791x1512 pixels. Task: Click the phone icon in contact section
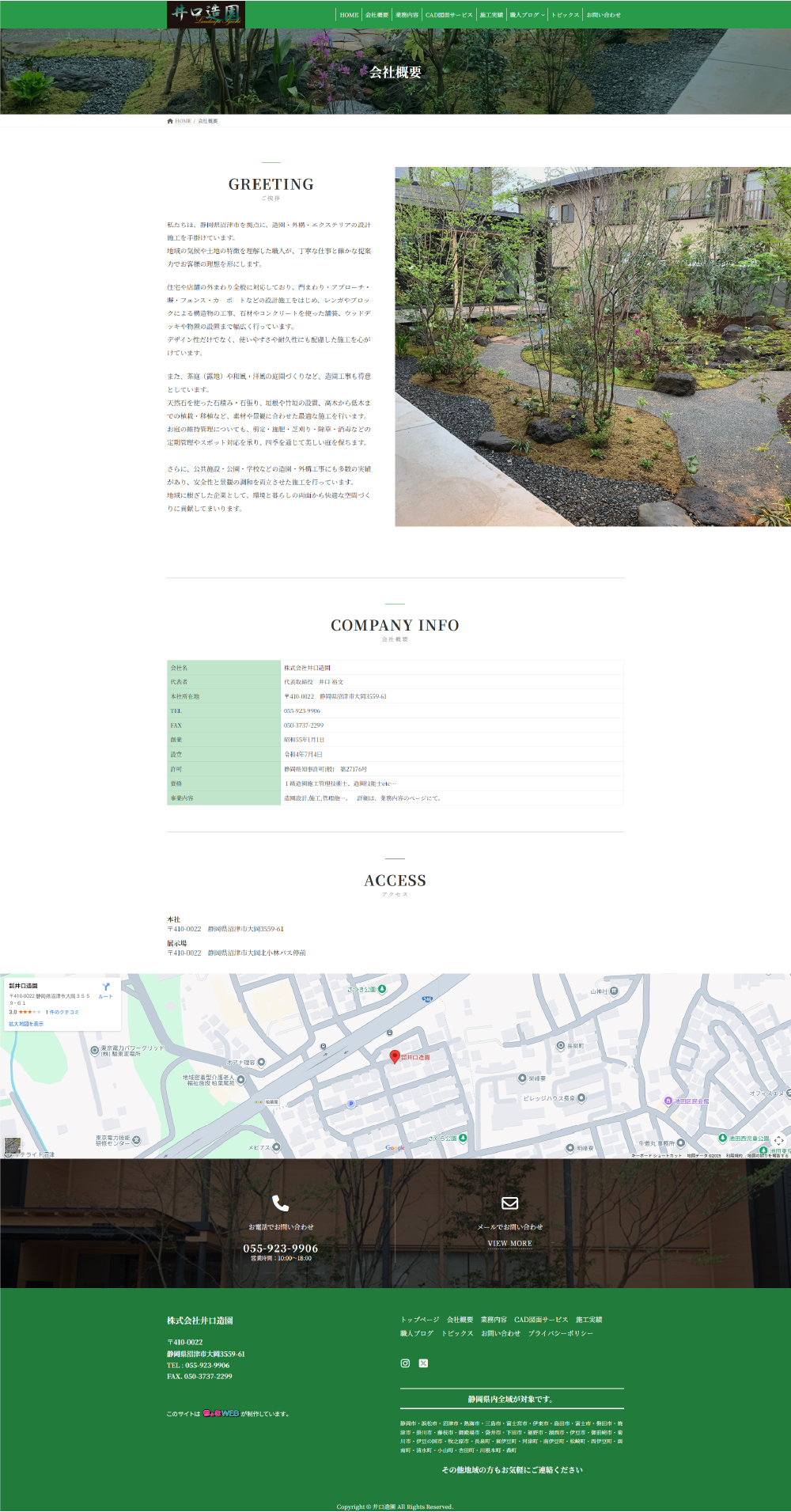pyautogui.click(x=281, y=1203)
